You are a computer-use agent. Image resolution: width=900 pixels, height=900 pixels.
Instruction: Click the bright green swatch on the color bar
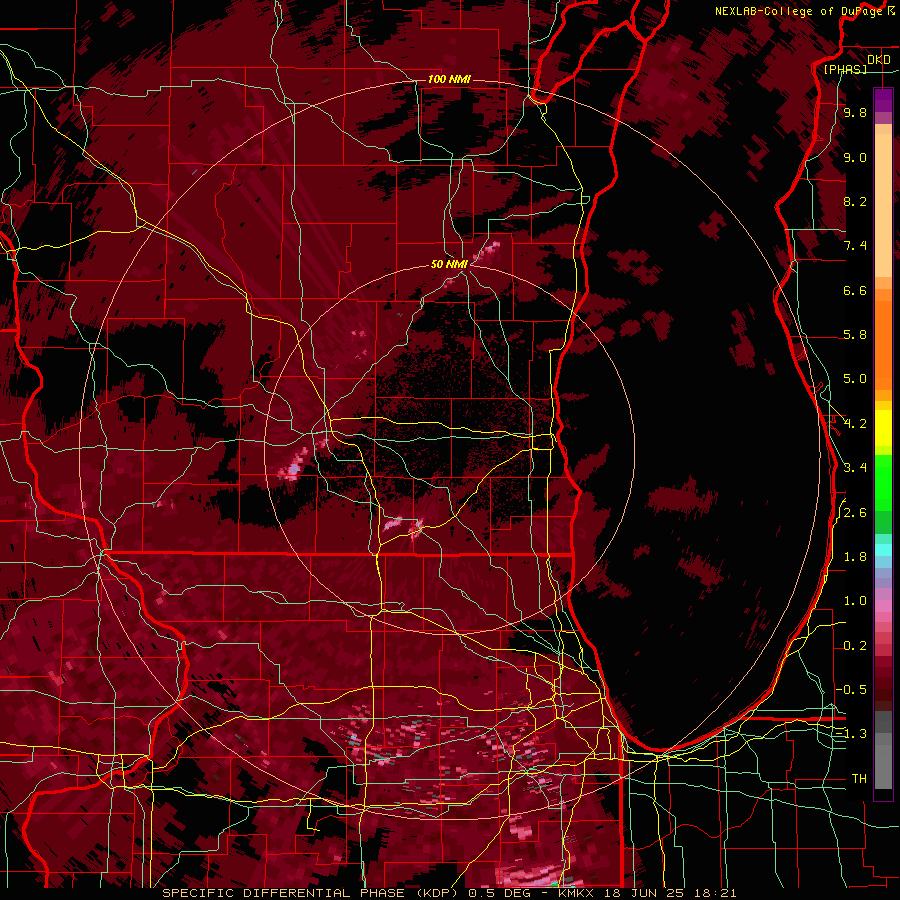[883, 482]
